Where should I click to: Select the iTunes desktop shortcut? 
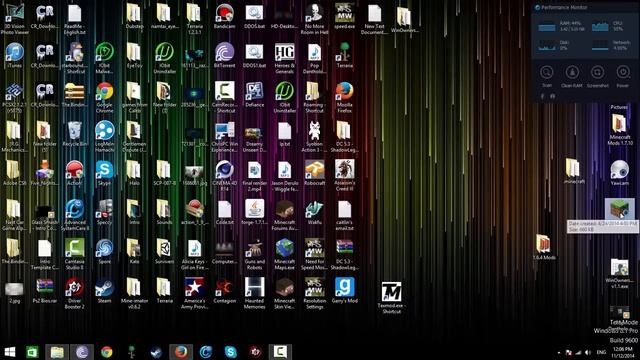(x=14, y=56)
